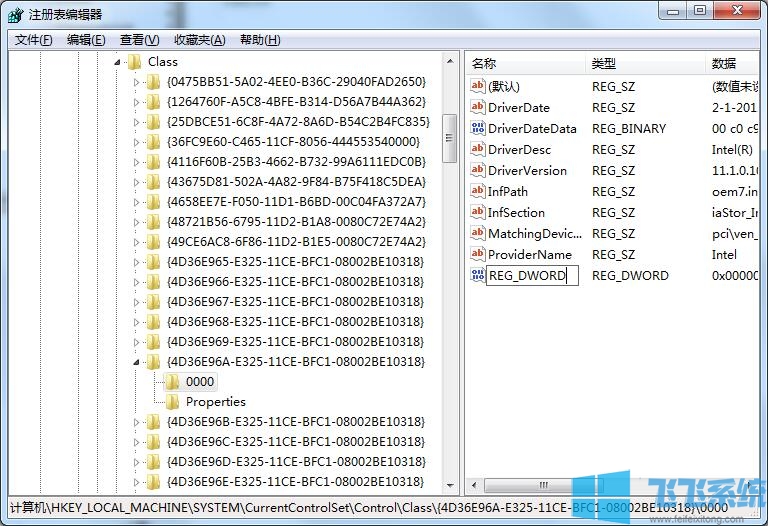Viewport: 768px width, 526px height.
Task: Open the 文件(F) menu
Action: [34, 40]
